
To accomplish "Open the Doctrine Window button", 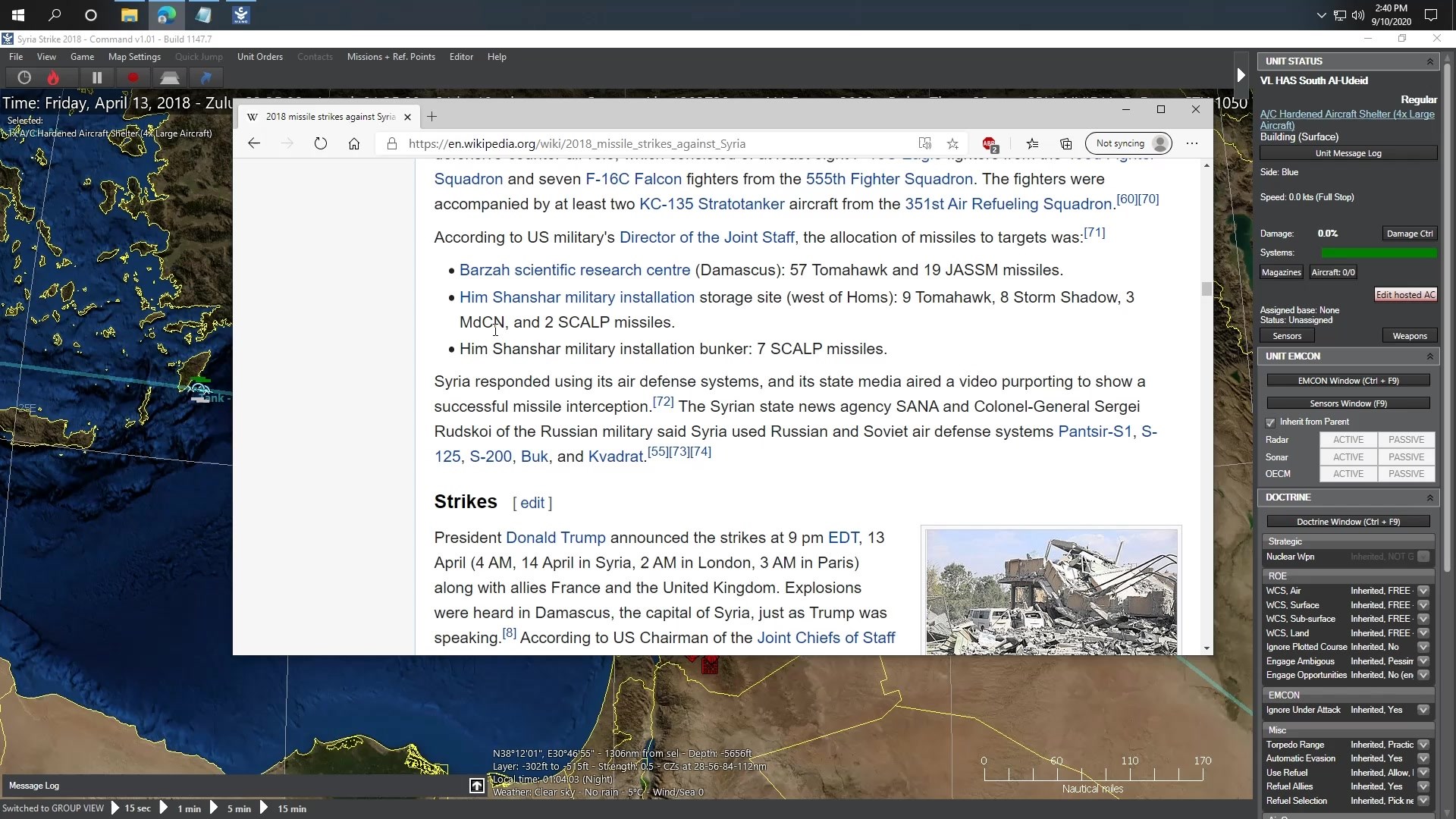I will tap(1348, 522).
